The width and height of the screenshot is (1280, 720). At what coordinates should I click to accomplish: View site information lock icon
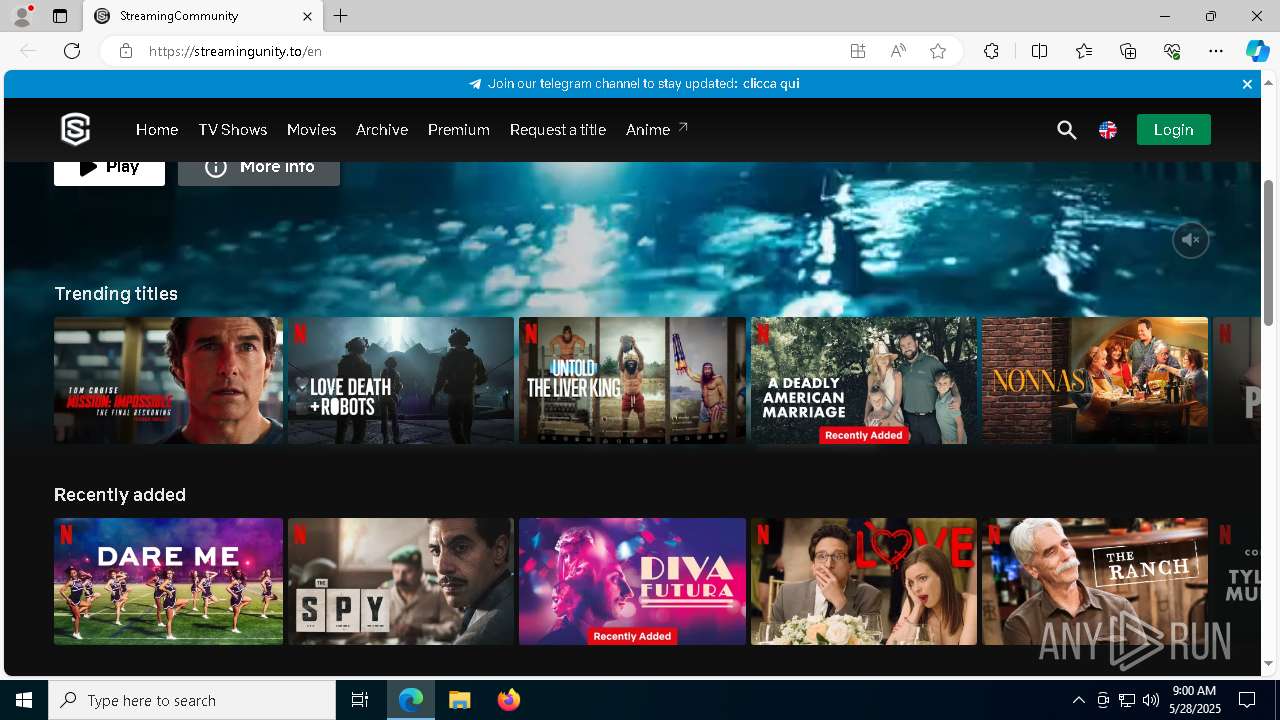tap(126, 51)
